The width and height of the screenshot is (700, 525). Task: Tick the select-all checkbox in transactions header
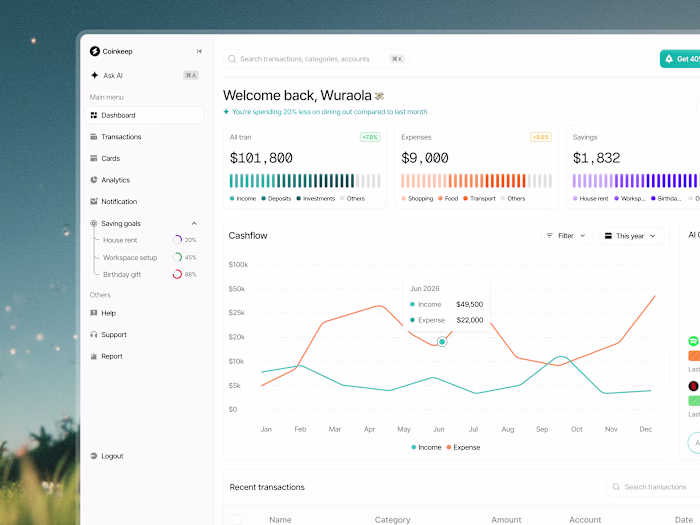237,520
